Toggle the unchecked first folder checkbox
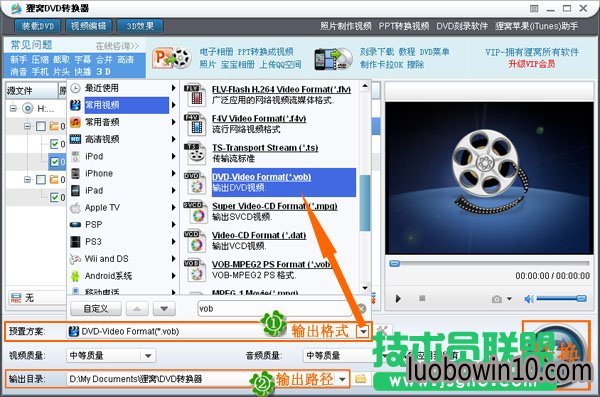The width and height of the screenshot is (600, 397). pos(41,126)
